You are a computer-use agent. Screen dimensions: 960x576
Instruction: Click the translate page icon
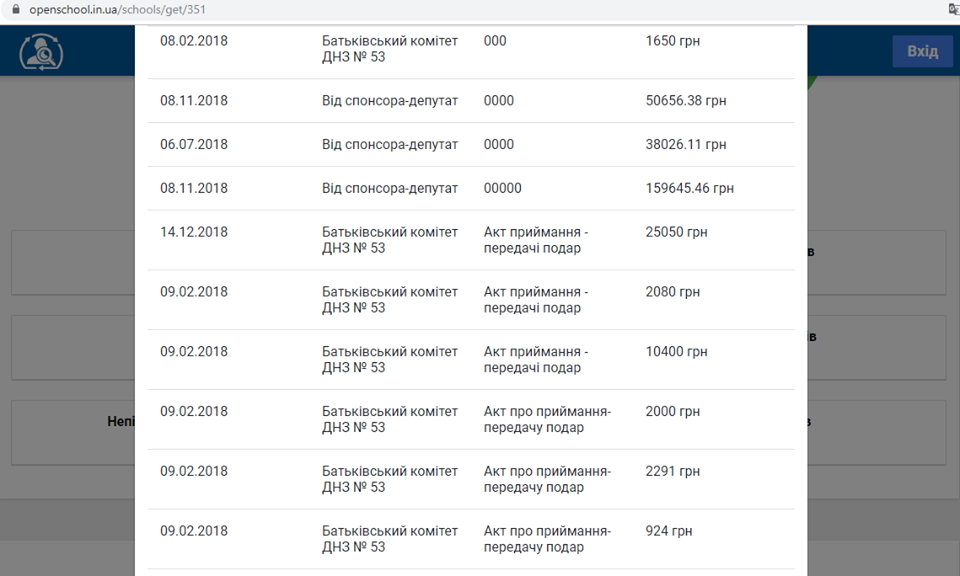coord(953,9)
